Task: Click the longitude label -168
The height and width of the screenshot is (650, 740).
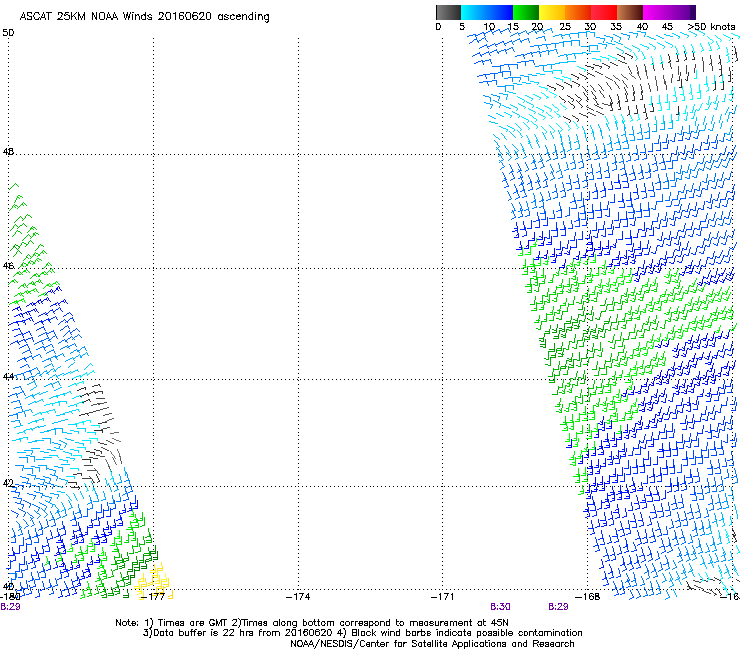Action: pyautogui.click(x=588, y=597)
